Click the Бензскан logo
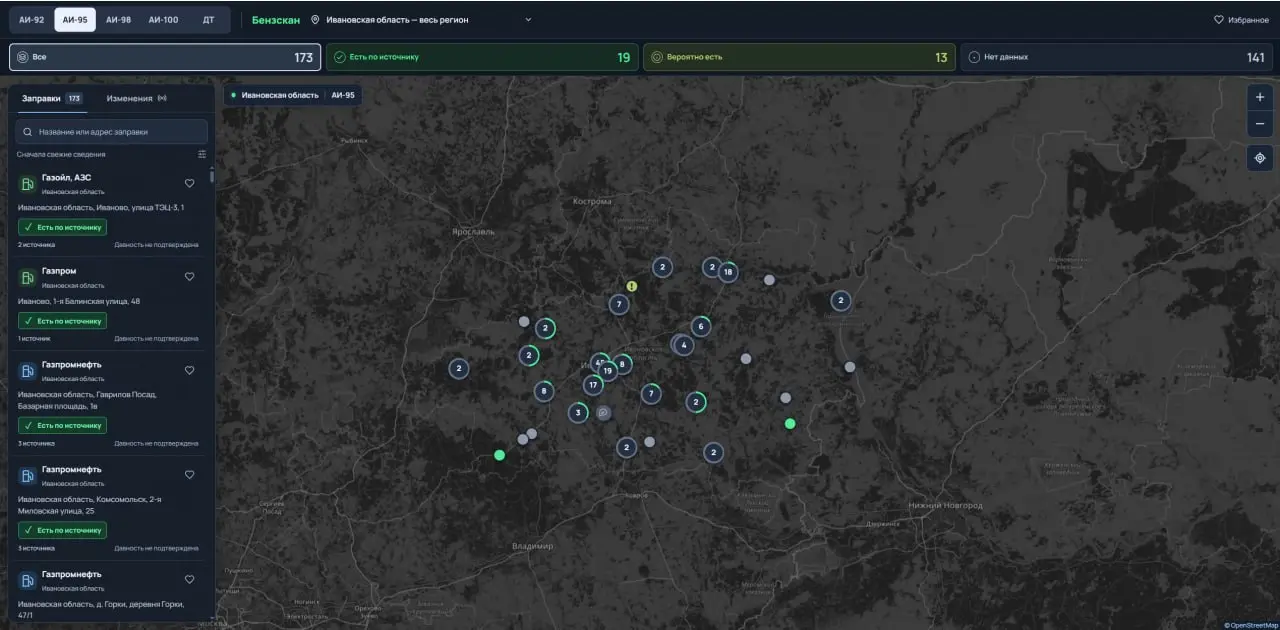 pyautogui.click(x=275, y=20)
